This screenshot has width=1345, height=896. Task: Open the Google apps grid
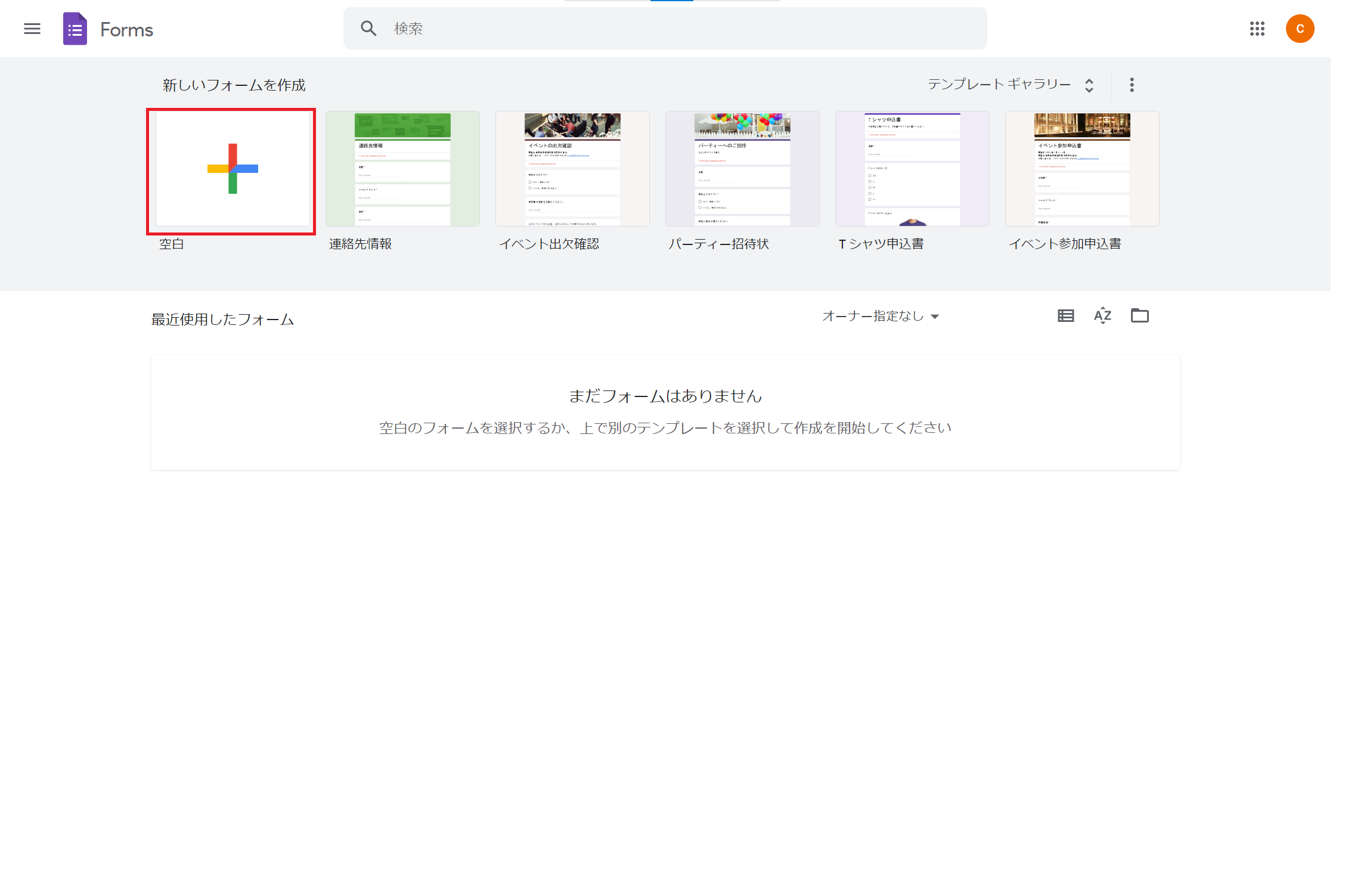pyautogui.click(x=1257, y=29)
